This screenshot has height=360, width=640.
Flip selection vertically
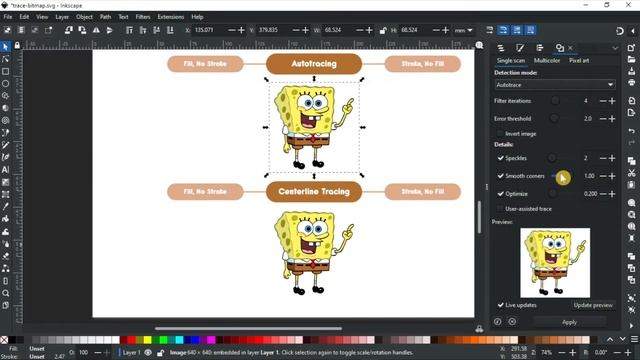pos(109,30)
